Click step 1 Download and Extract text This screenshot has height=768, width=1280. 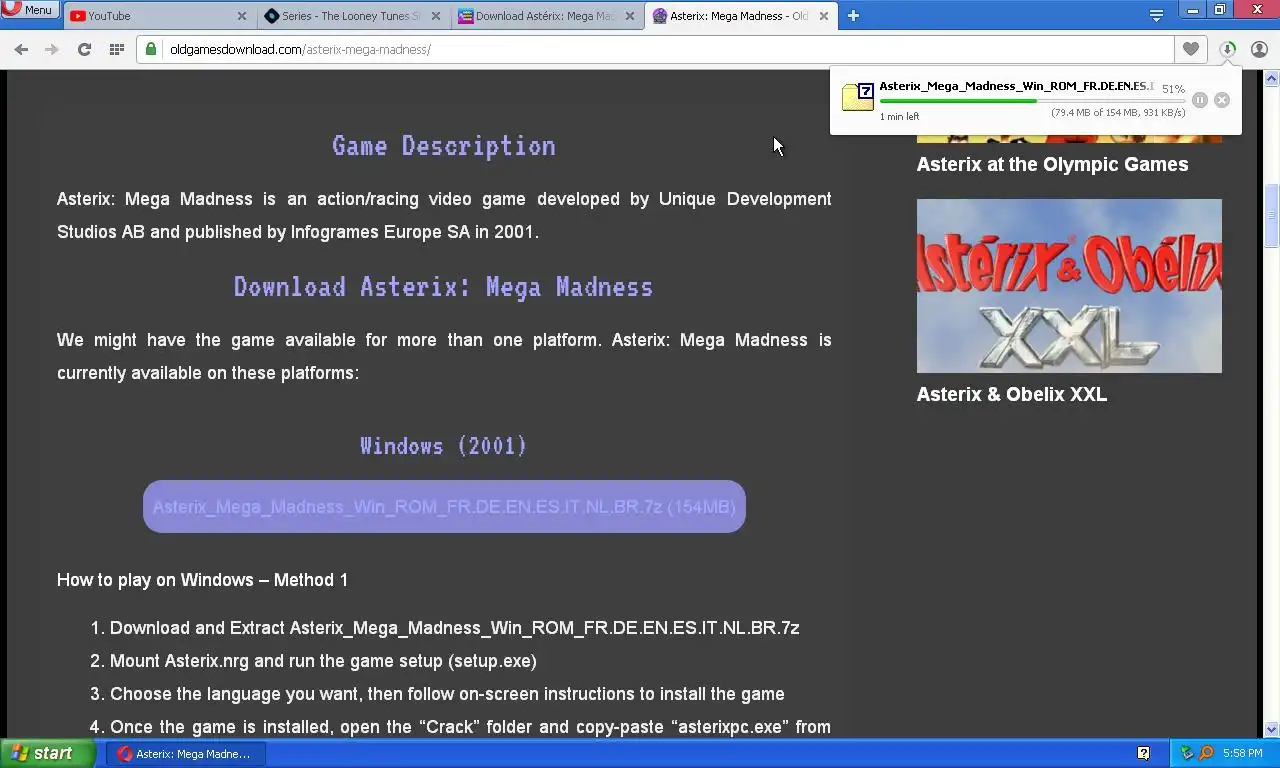[455, 628]
